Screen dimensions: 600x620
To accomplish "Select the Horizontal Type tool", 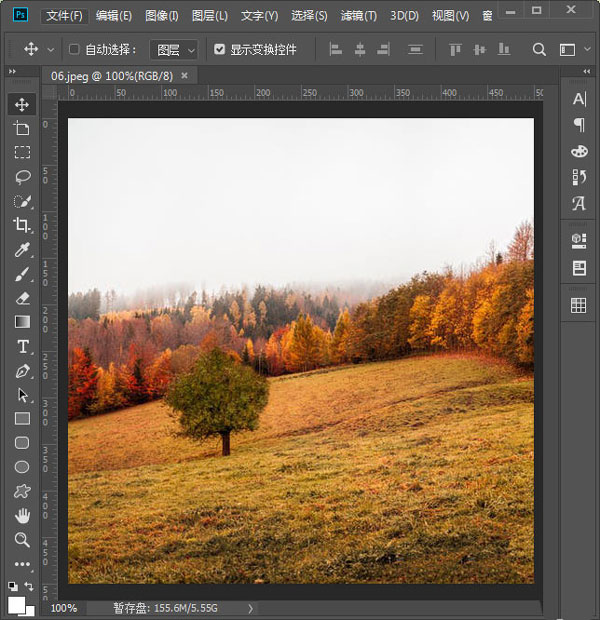I will click(23, 347).
